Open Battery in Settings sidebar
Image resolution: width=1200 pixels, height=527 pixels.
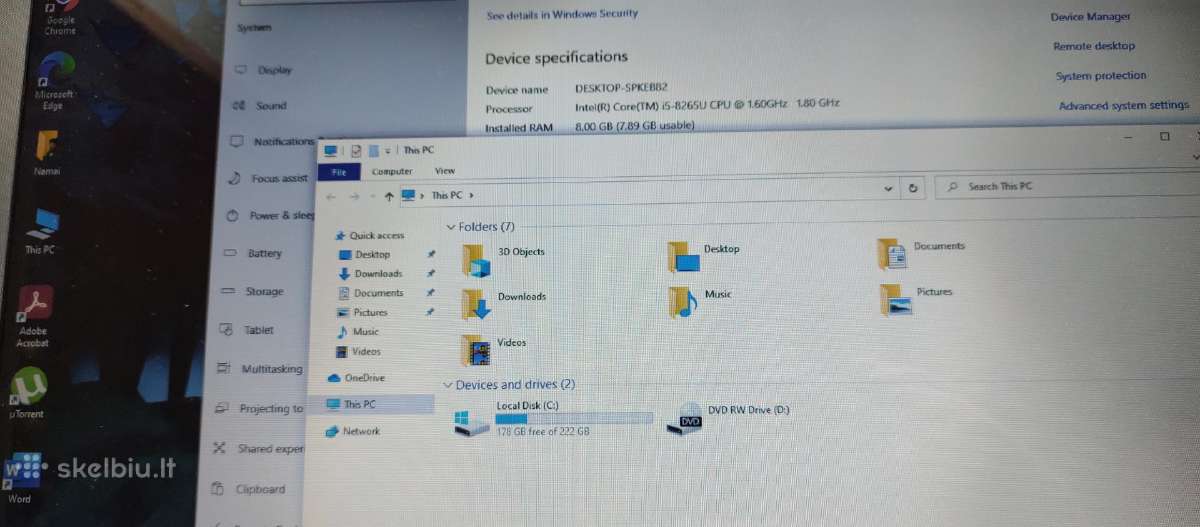pyautogui.click(x=253, y=254)
